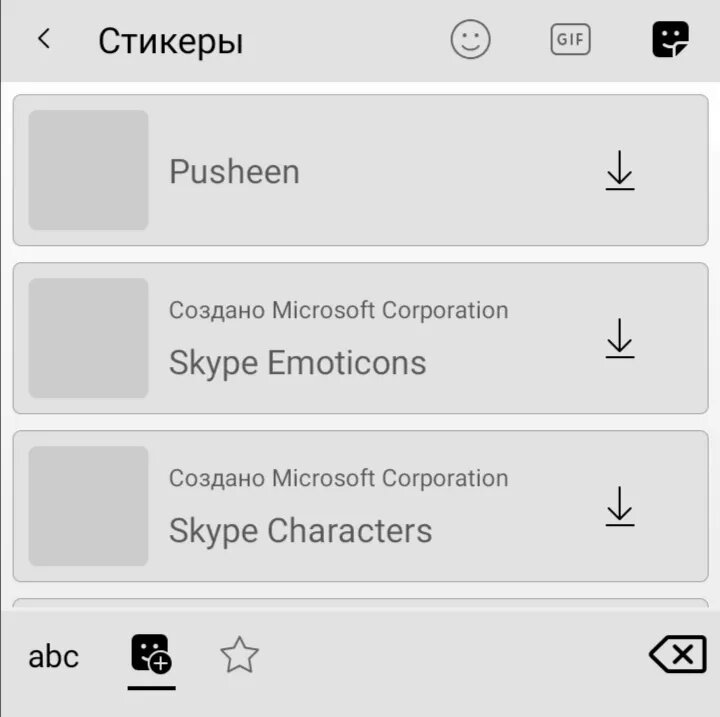The width and height of the screenshot is (720, 717).
Task: Switch to the GIF panel
Action: (x=570, y=40)
